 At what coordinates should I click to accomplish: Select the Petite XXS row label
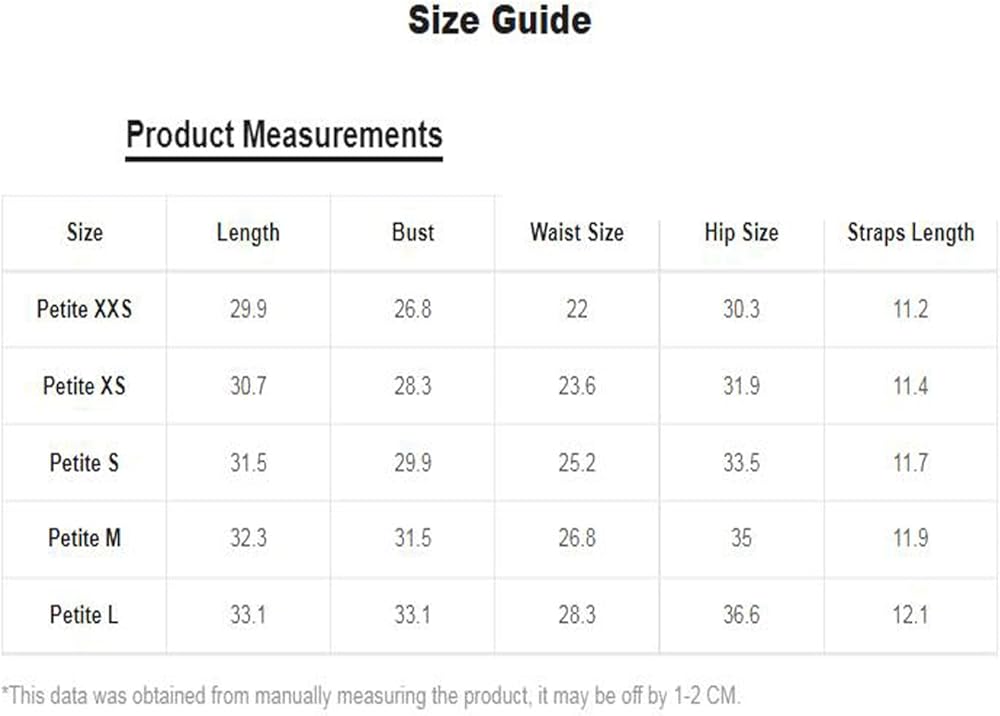coord(84,309)
